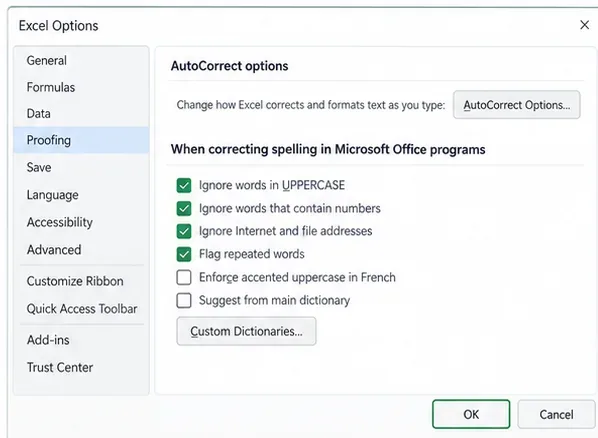Screen dimensions: 598x438
Task: Uncheck Ignore words in UPPERCASE
Action: (x=184, y=185)
